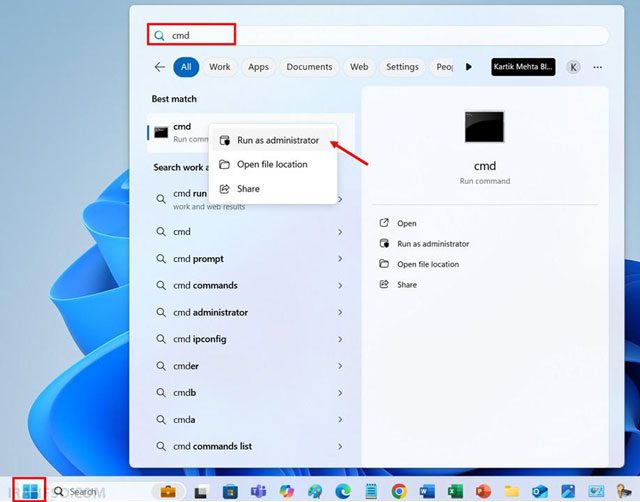Click Open file location in preview pane
The image size is (640, 502).
(419, 264)
